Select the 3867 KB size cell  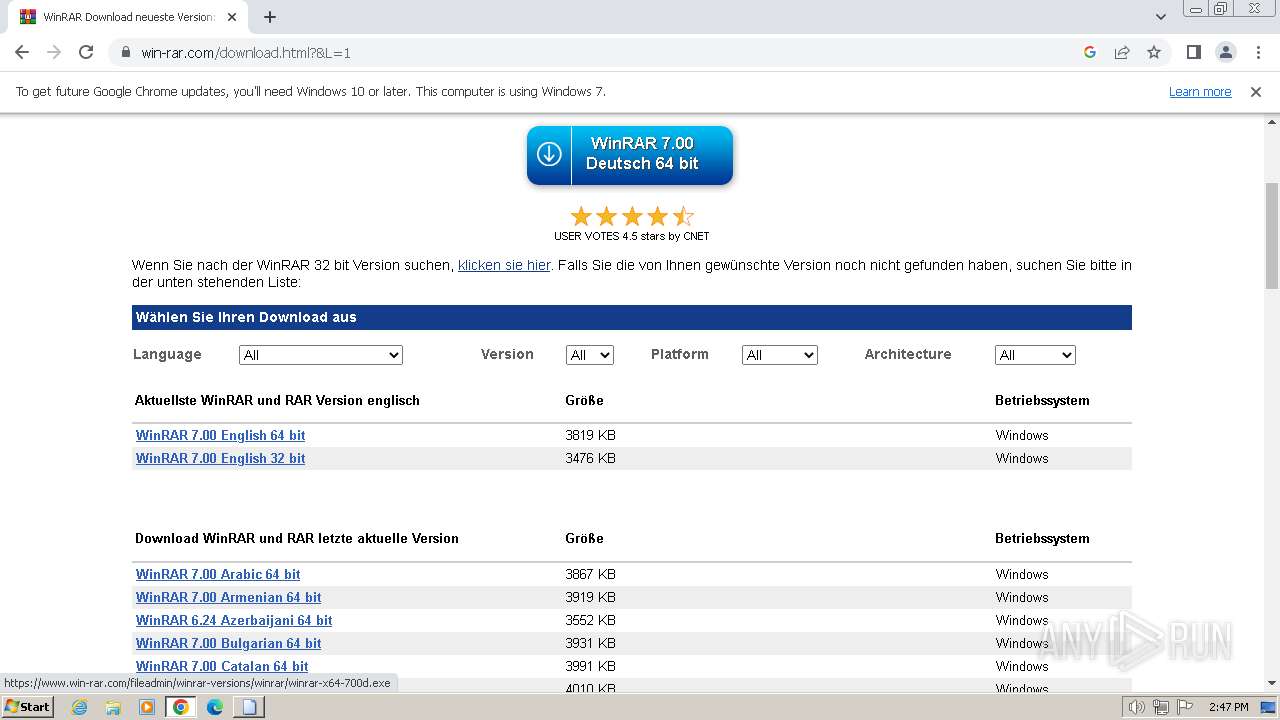point(590,574)
